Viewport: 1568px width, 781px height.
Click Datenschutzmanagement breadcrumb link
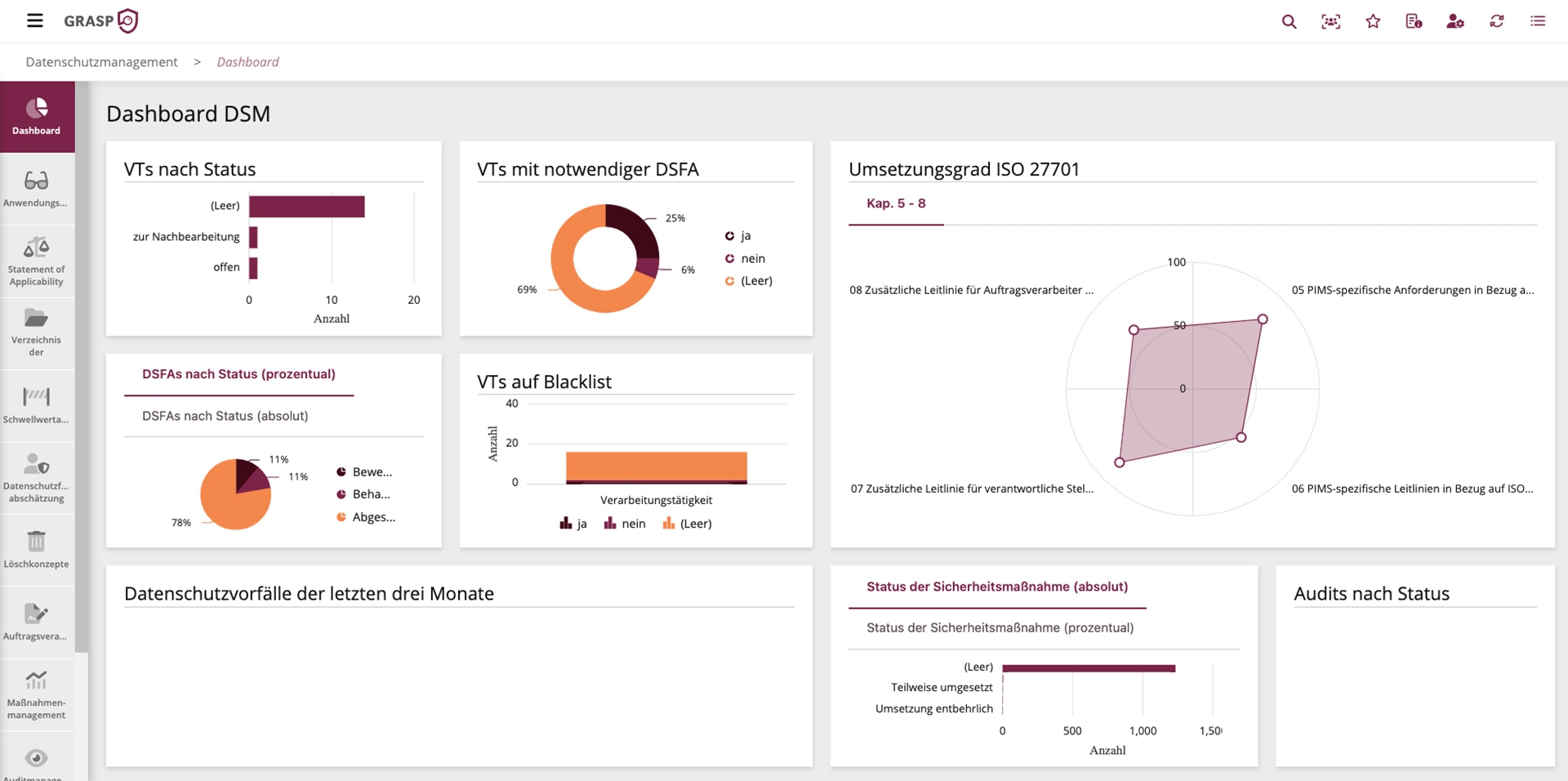pos(101,62)
